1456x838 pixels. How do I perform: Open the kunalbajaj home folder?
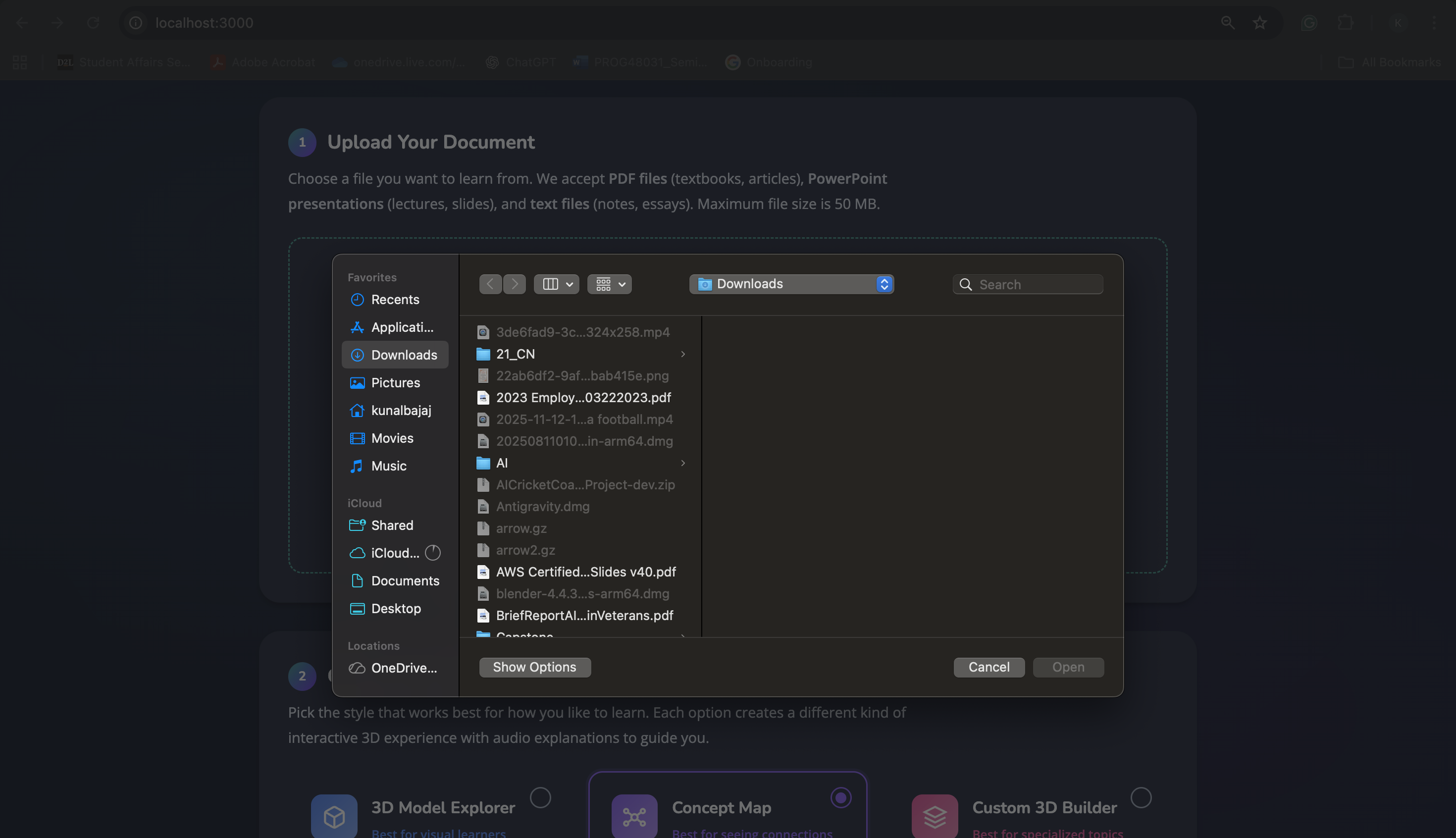[401, 411]
